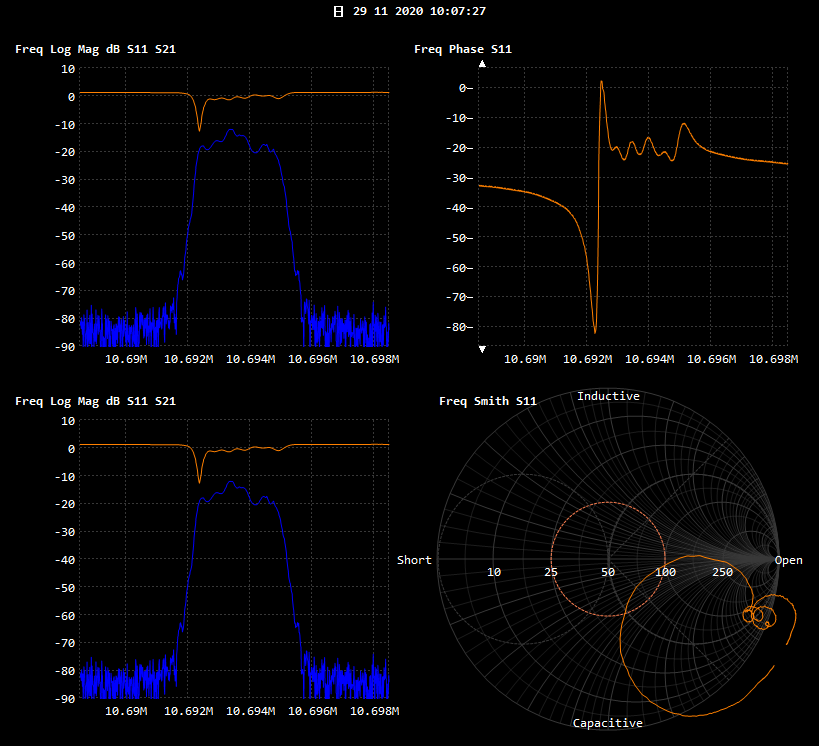Click the -50 dB tick on lower Log Mag chart
This screenshot has width=819, height=746.
pyautogui.click(x=65, y=588)
